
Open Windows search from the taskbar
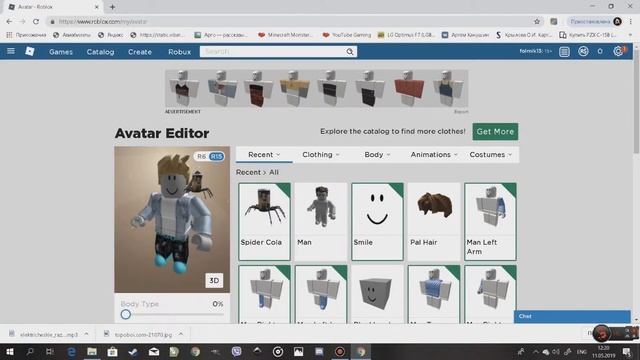30,351
